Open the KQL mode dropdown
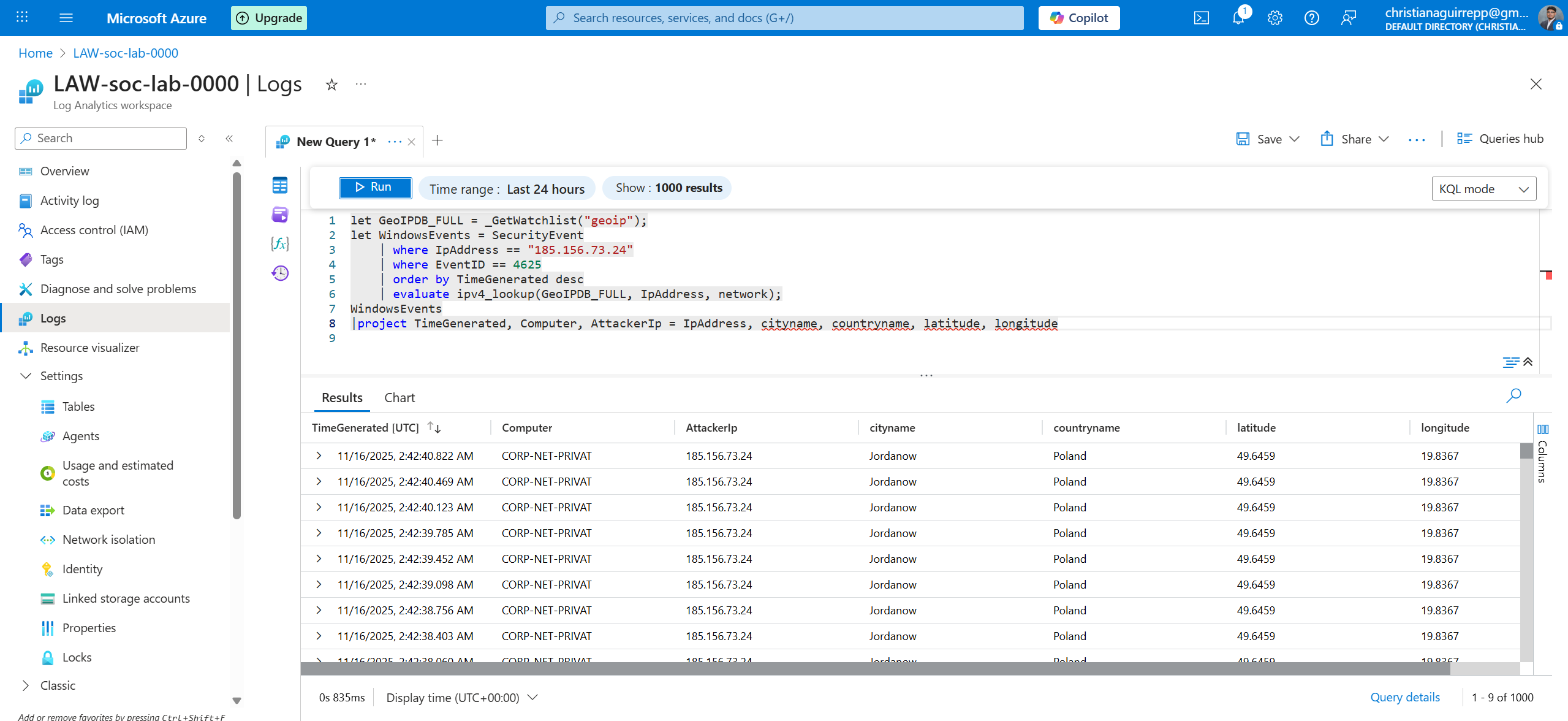This screenshot has height=721, width=1568. [1483, 189]
